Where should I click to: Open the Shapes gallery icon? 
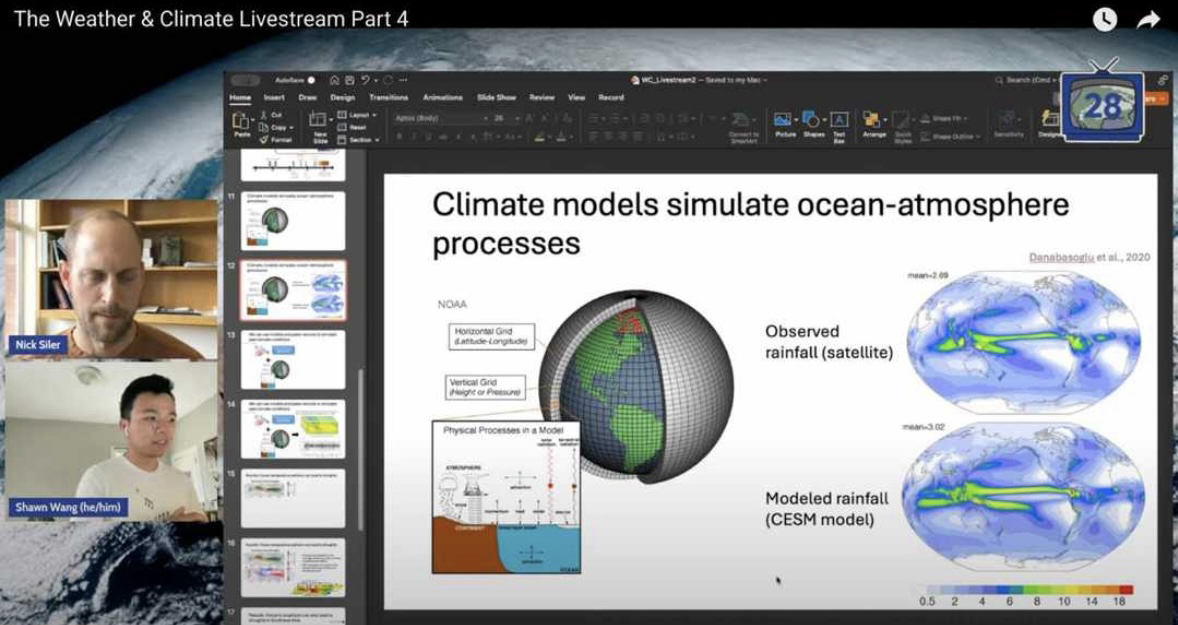click(813, 119)
